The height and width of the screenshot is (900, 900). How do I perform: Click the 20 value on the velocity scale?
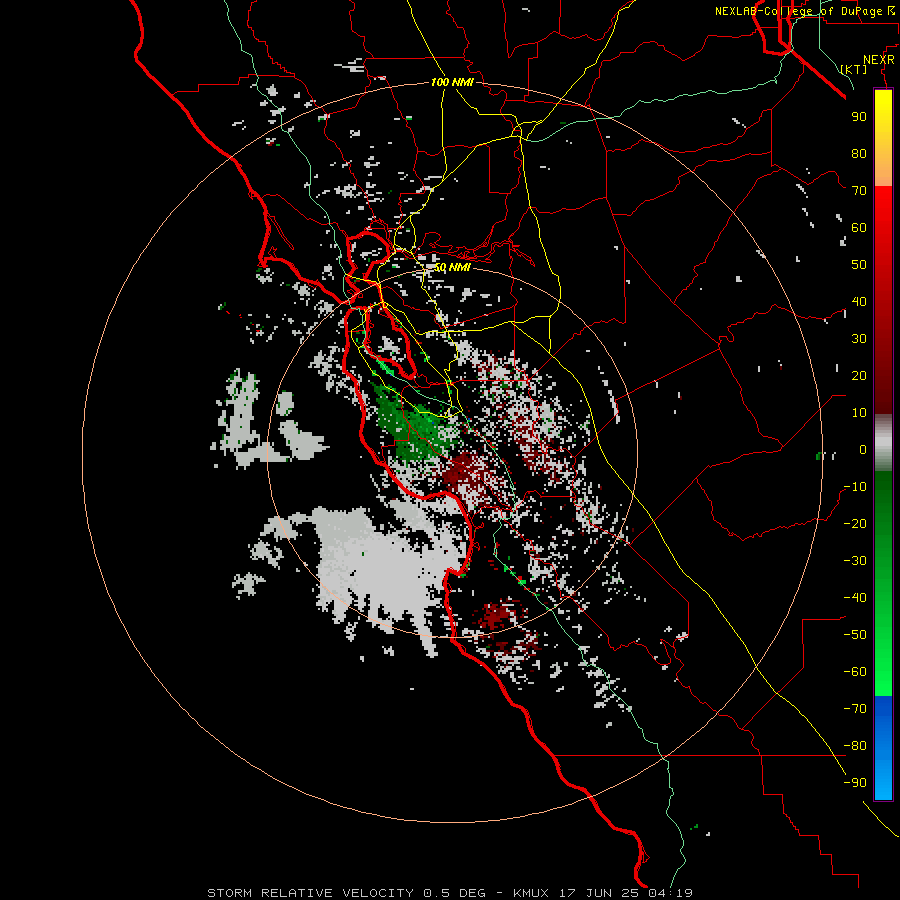[x=859, y=375]
